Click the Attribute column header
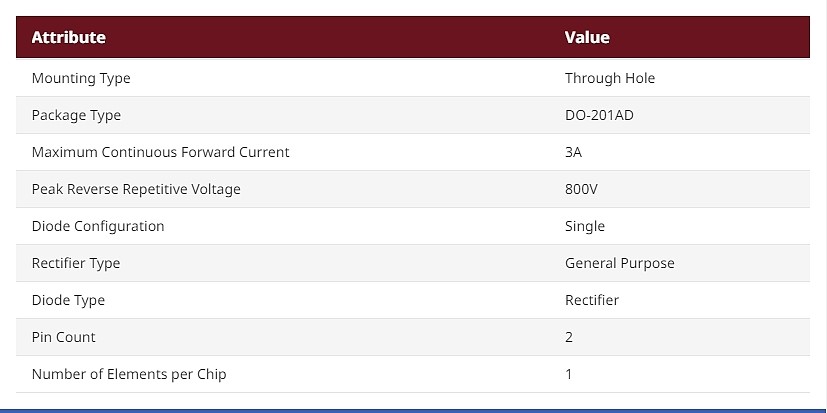827x413 pixels. (x=69, y=37)
